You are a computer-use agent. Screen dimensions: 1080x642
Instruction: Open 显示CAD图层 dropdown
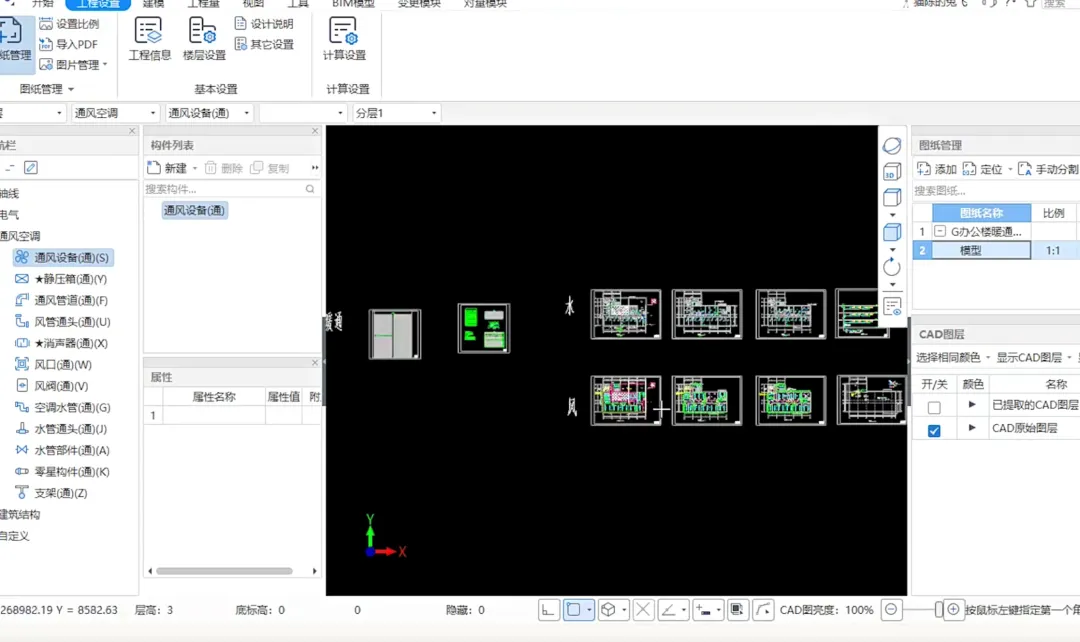tap(1034, 358)
